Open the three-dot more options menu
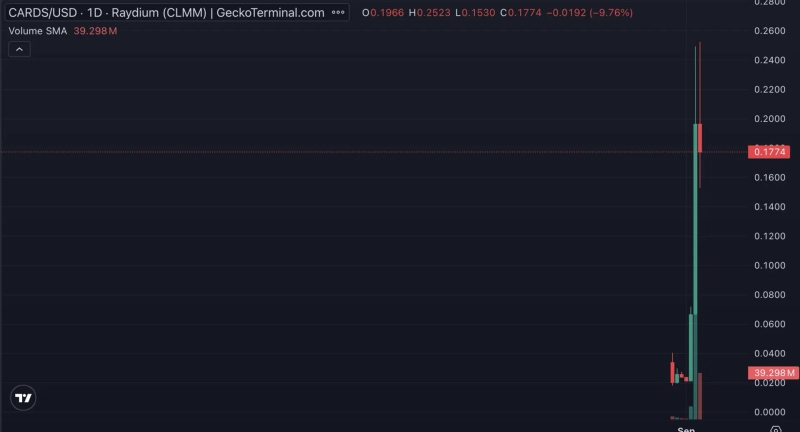This screenshot has height=432, width=800. coord(338,13)
